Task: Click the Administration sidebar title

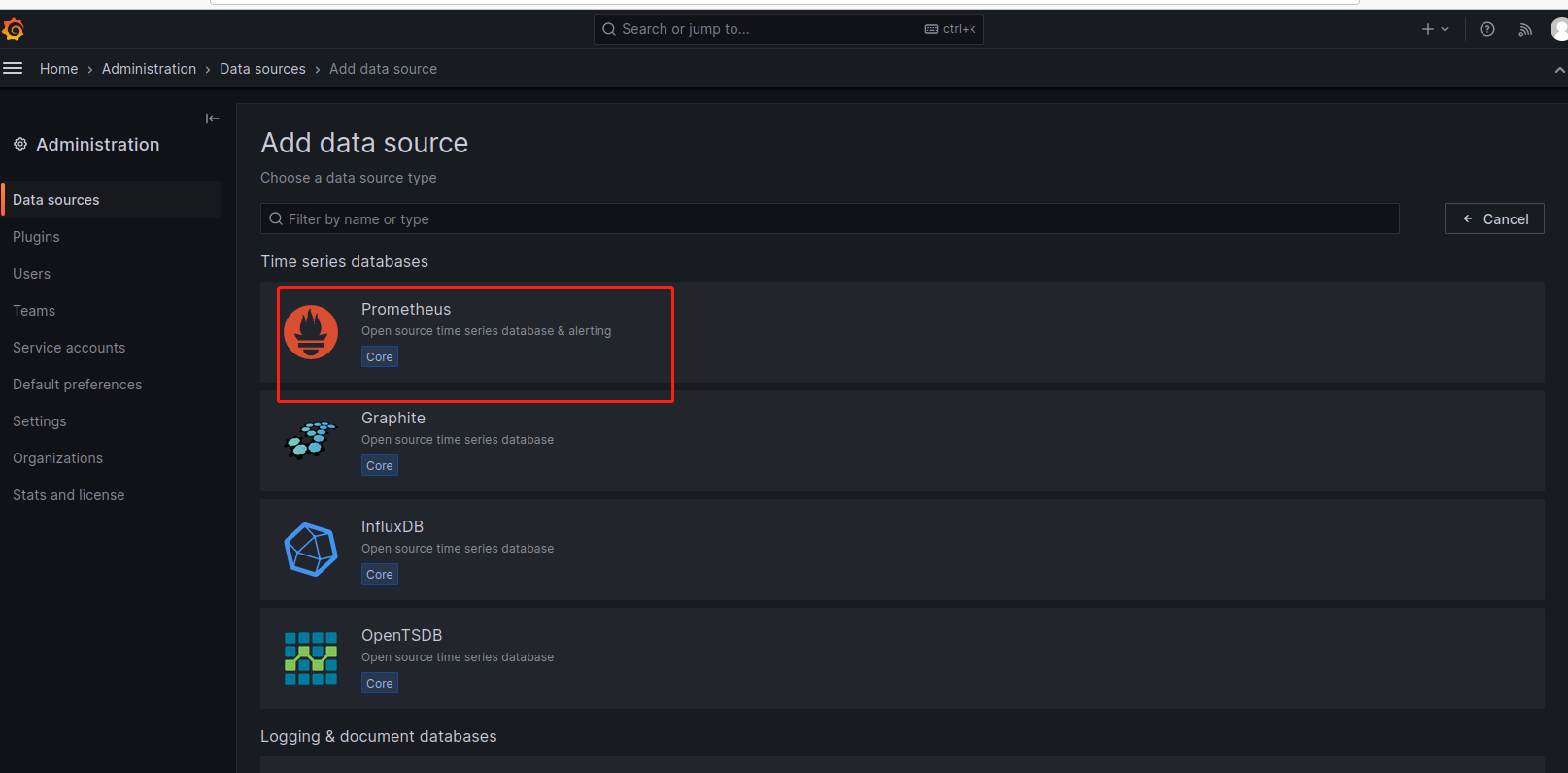Action: [97, 144]
